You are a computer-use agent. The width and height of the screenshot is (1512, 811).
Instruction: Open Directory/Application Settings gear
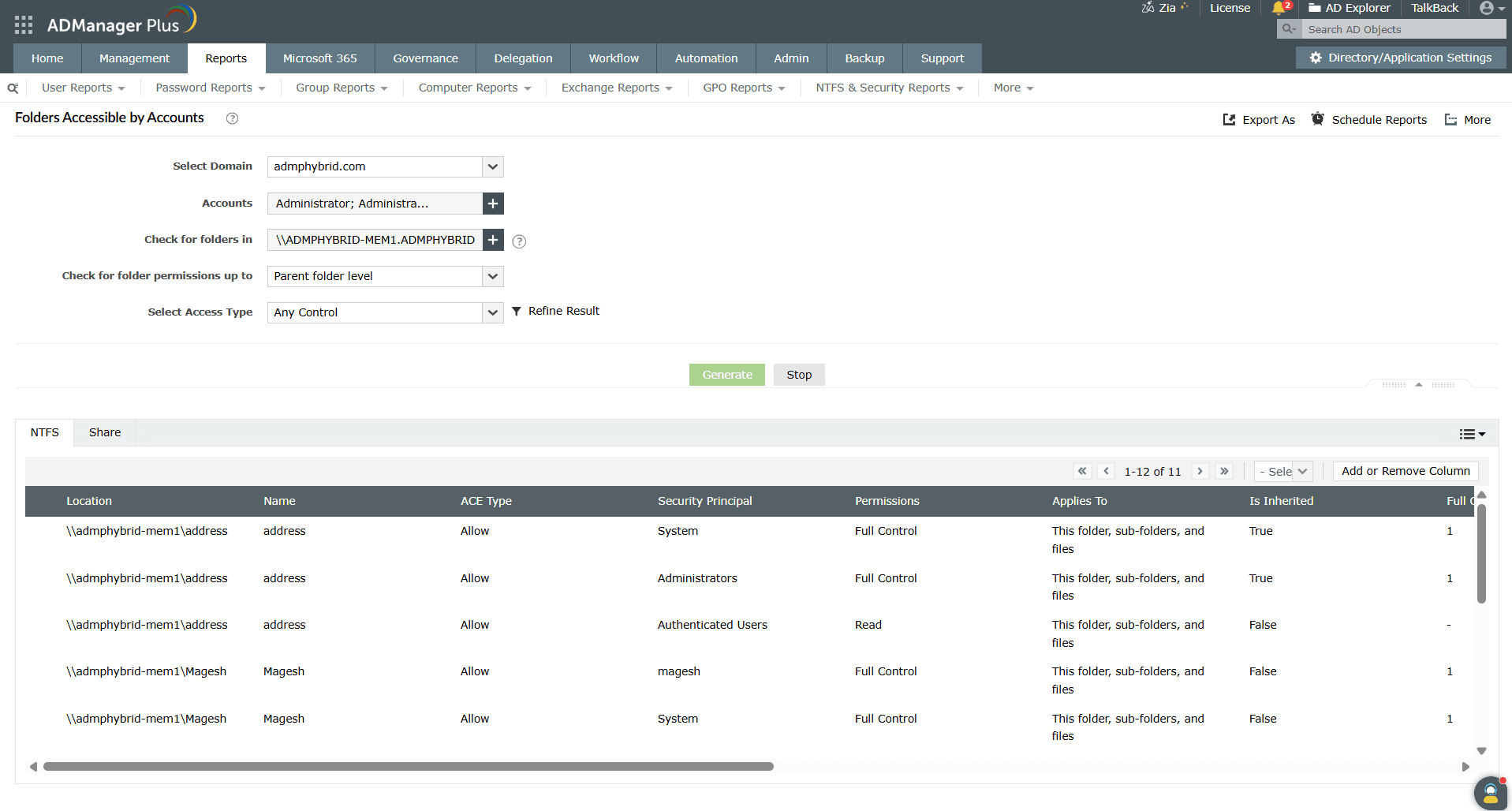tap(1316, 58)
